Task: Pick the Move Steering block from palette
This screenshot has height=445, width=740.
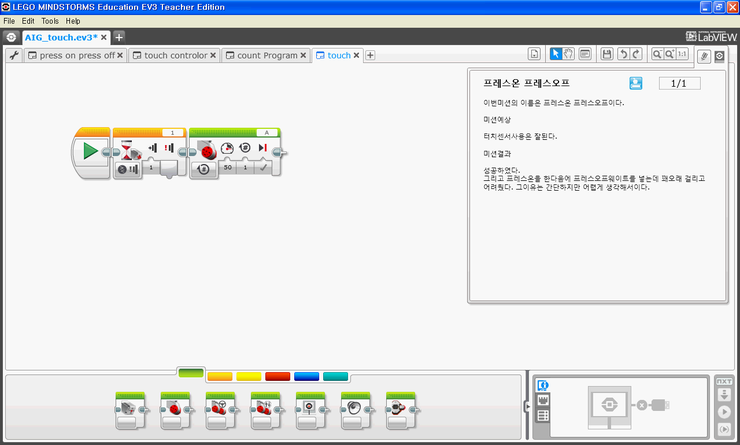Action: pyautogui.click(x=220, y=409)
